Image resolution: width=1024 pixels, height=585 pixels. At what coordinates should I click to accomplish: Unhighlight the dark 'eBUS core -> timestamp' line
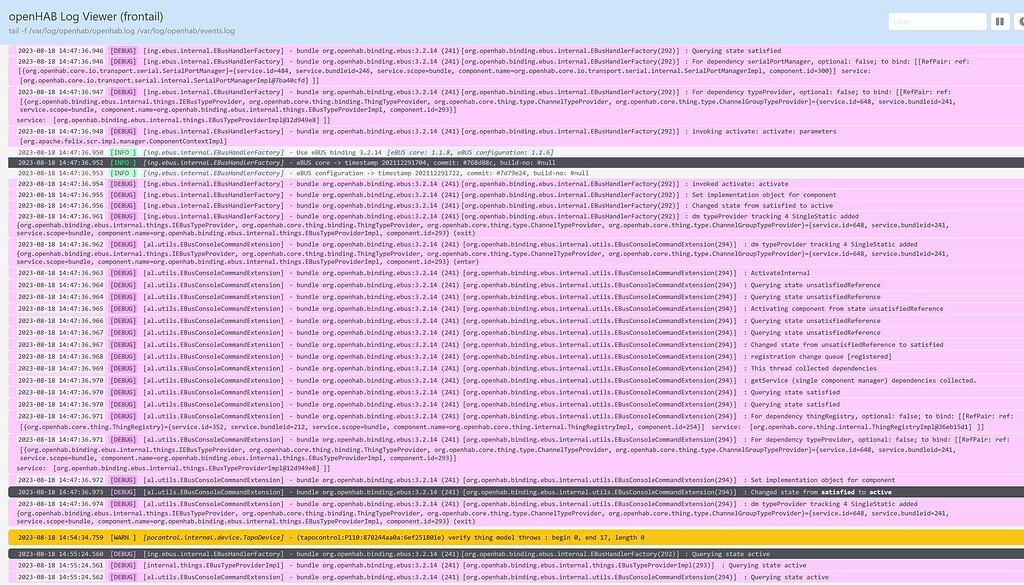(x=400, y=162)
